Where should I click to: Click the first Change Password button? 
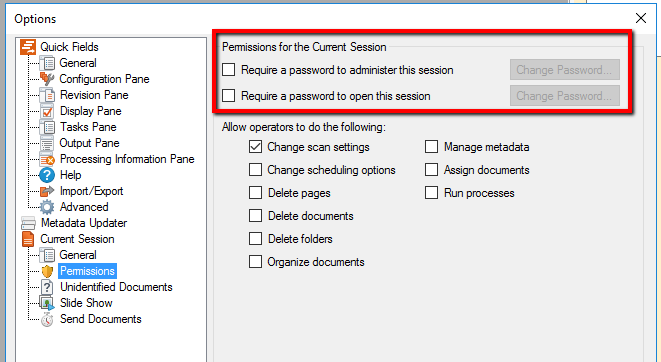point(564,70)
